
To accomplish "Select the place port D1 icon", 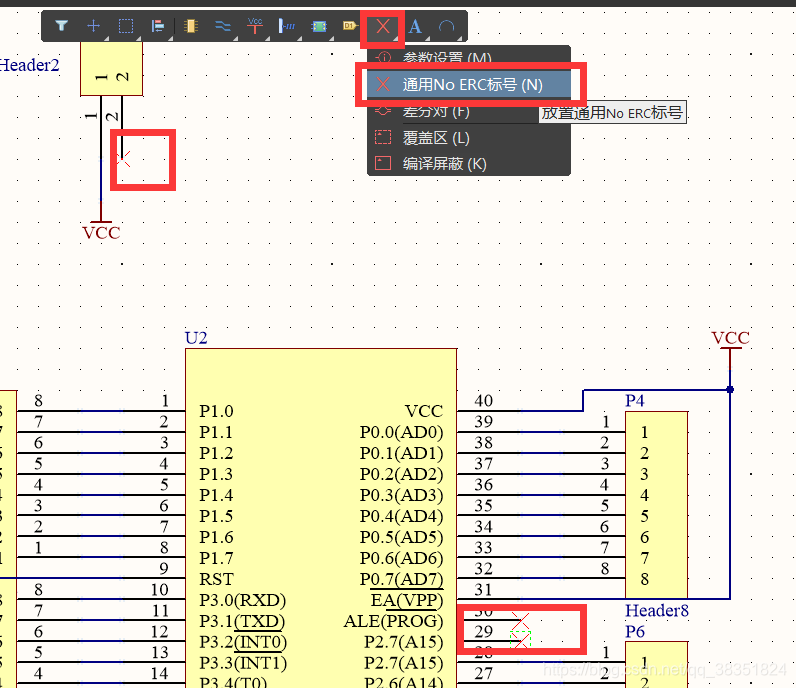I will [350, 26].
